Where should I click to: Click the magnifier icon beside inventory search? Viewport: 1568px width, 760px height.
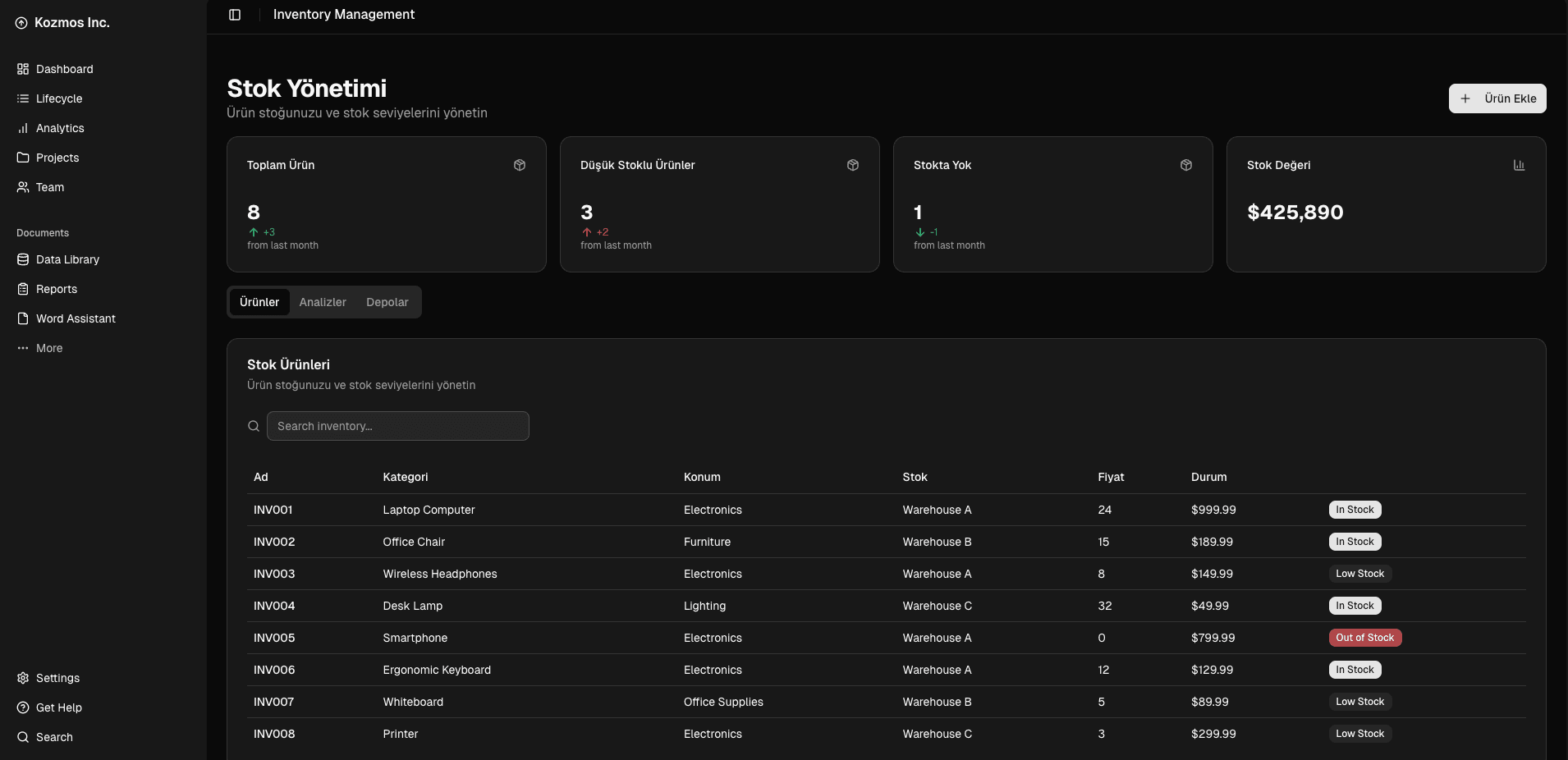coord(254,426)
